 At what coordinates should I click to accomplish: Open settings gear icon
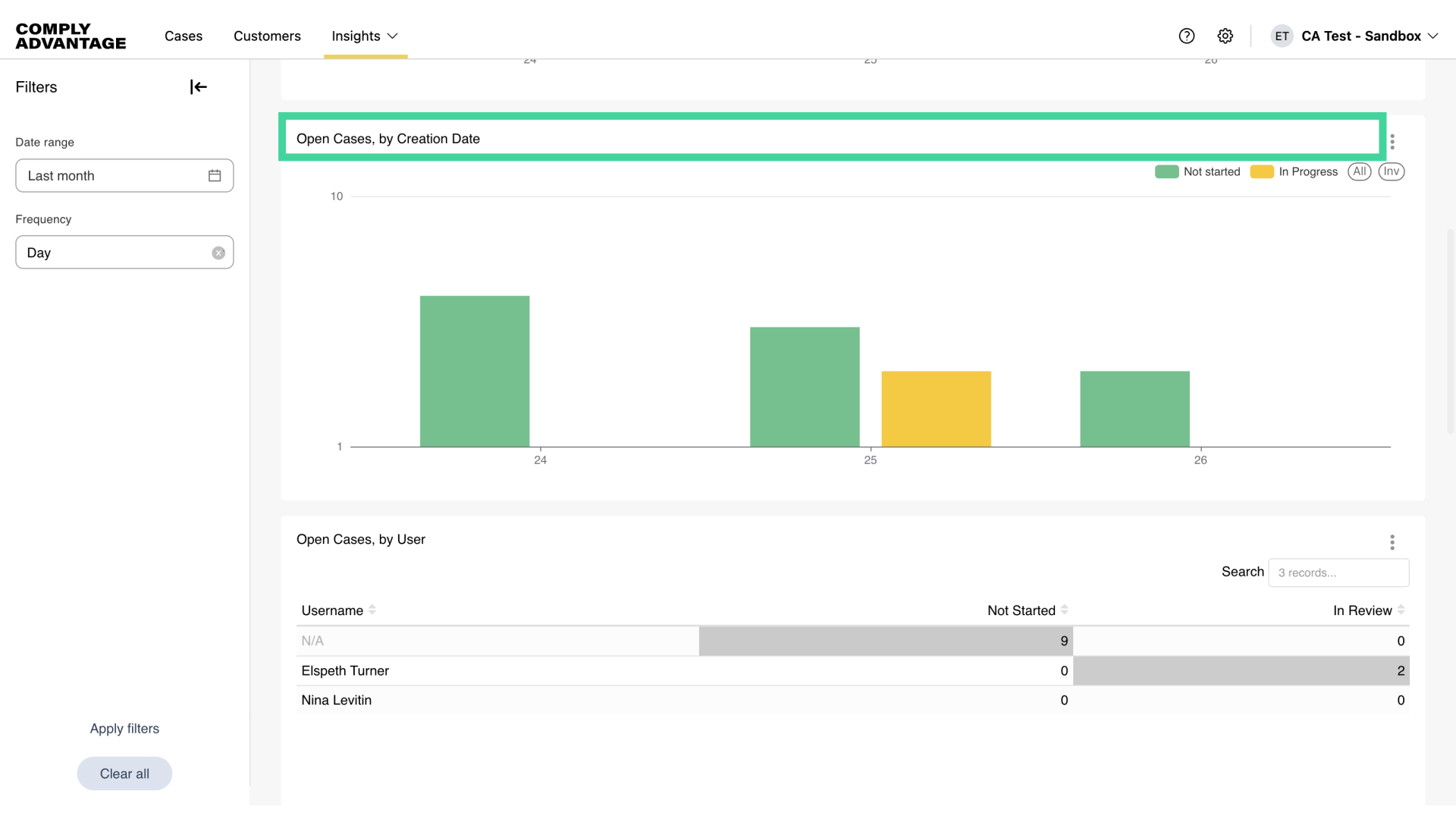point(1225,36)
